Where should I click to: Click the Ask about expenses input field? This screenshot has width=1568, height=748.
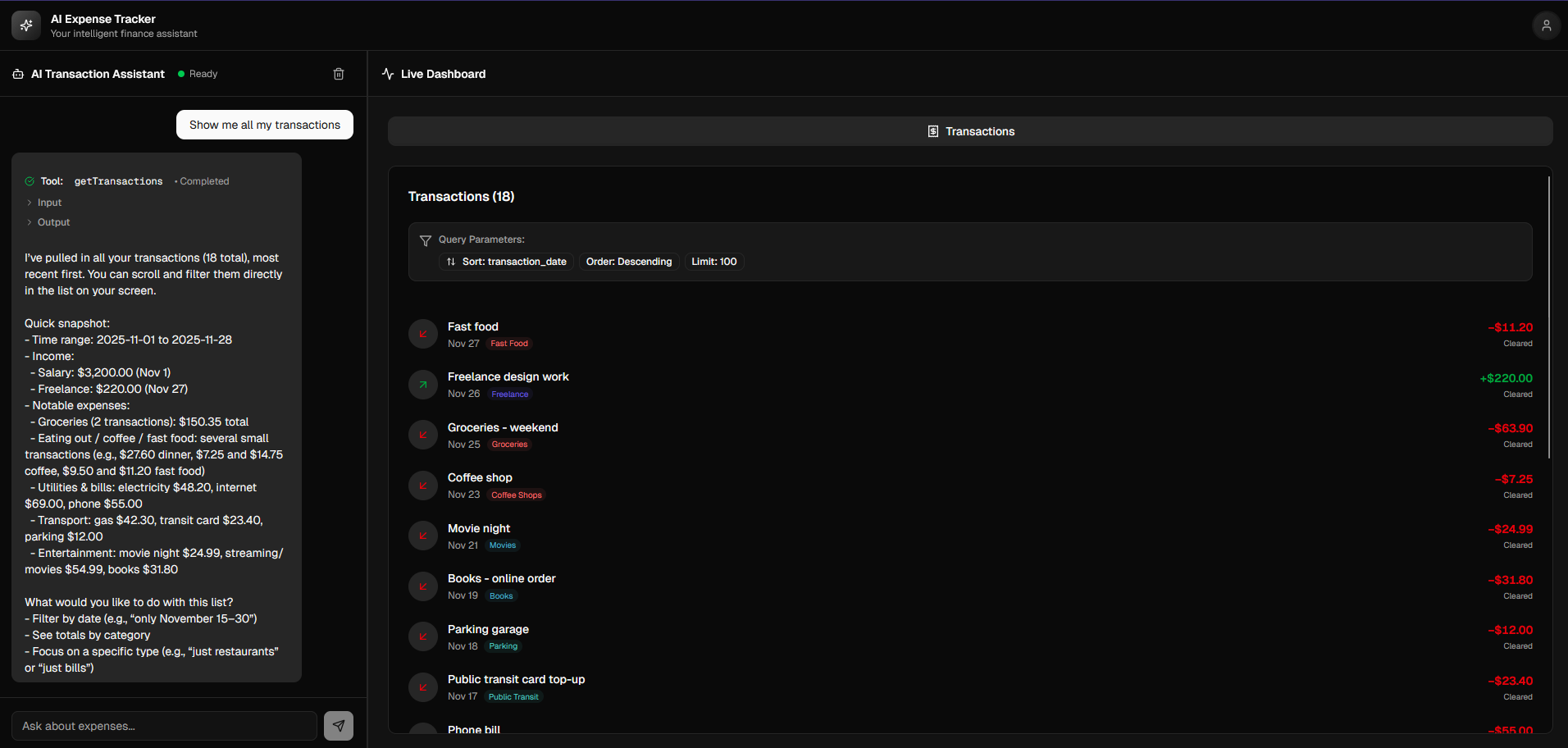pos(164,726)
